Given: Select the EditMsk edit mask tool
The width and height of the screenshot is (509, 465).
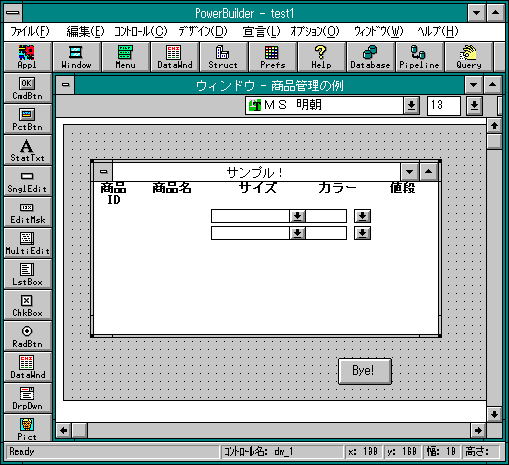Looking at the screenshot, I should 28,212.
